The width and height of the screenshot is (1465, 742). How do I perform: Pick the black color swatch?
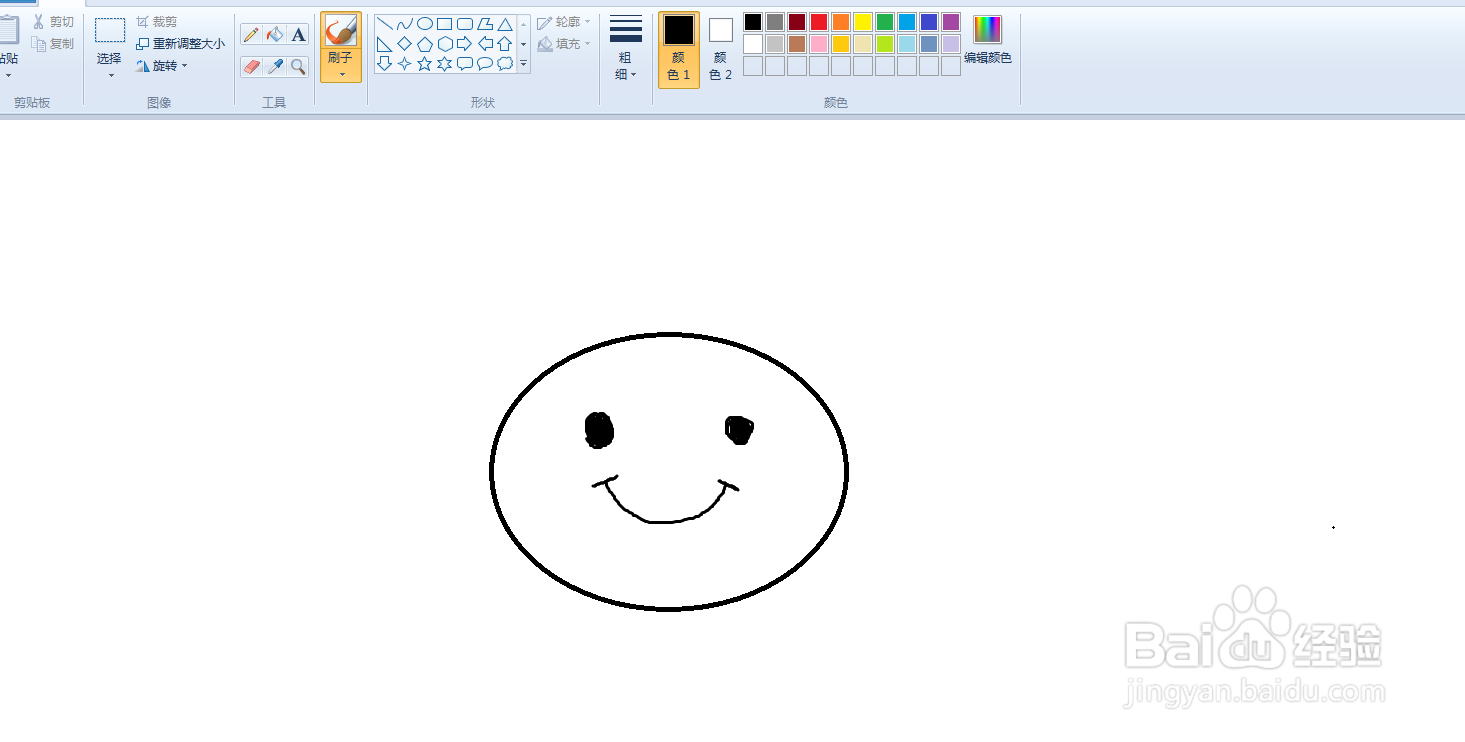753,22
